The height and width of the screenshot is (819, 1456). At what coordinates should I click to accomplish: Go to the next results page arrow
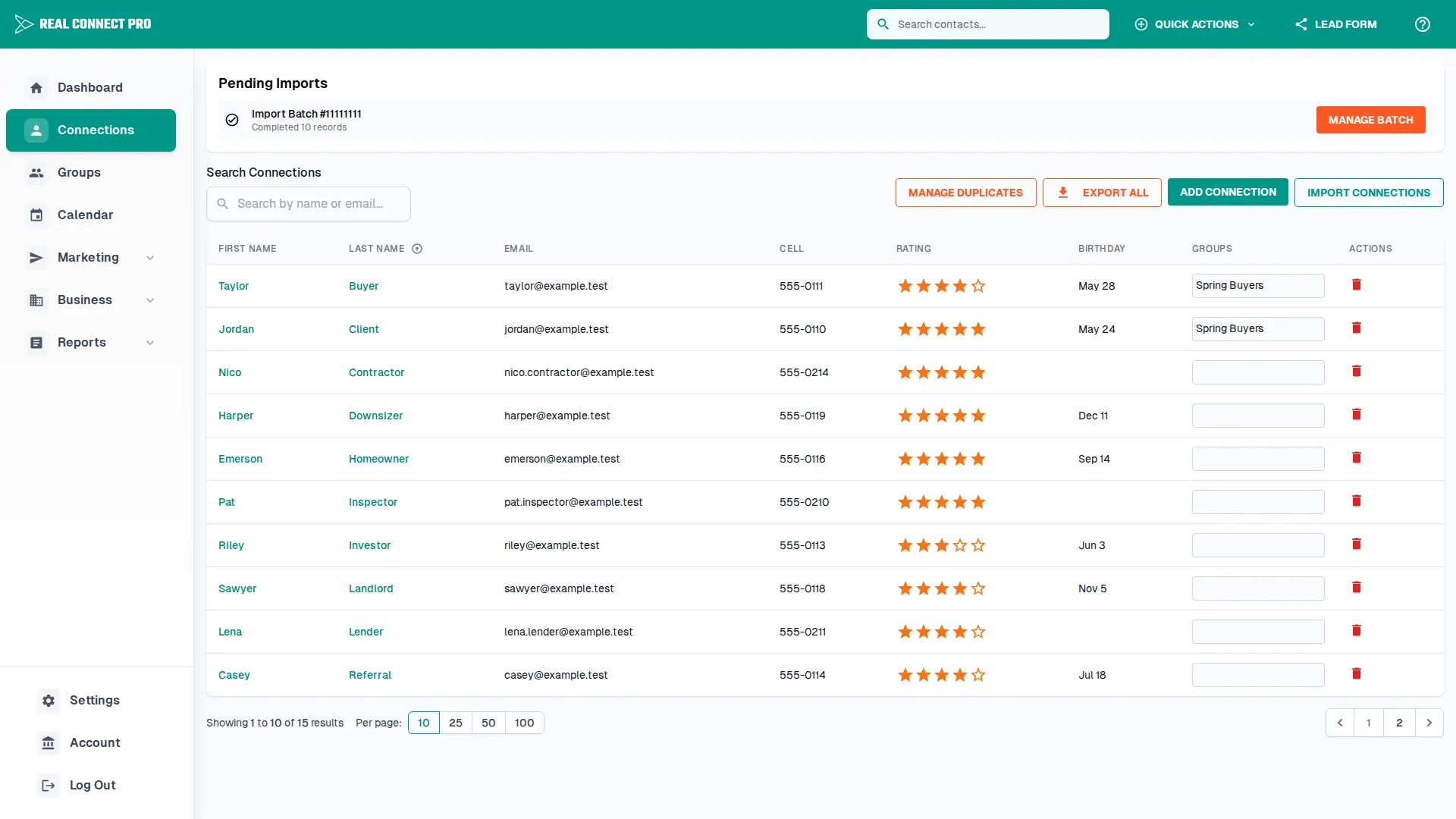(x=1429, y=723)
